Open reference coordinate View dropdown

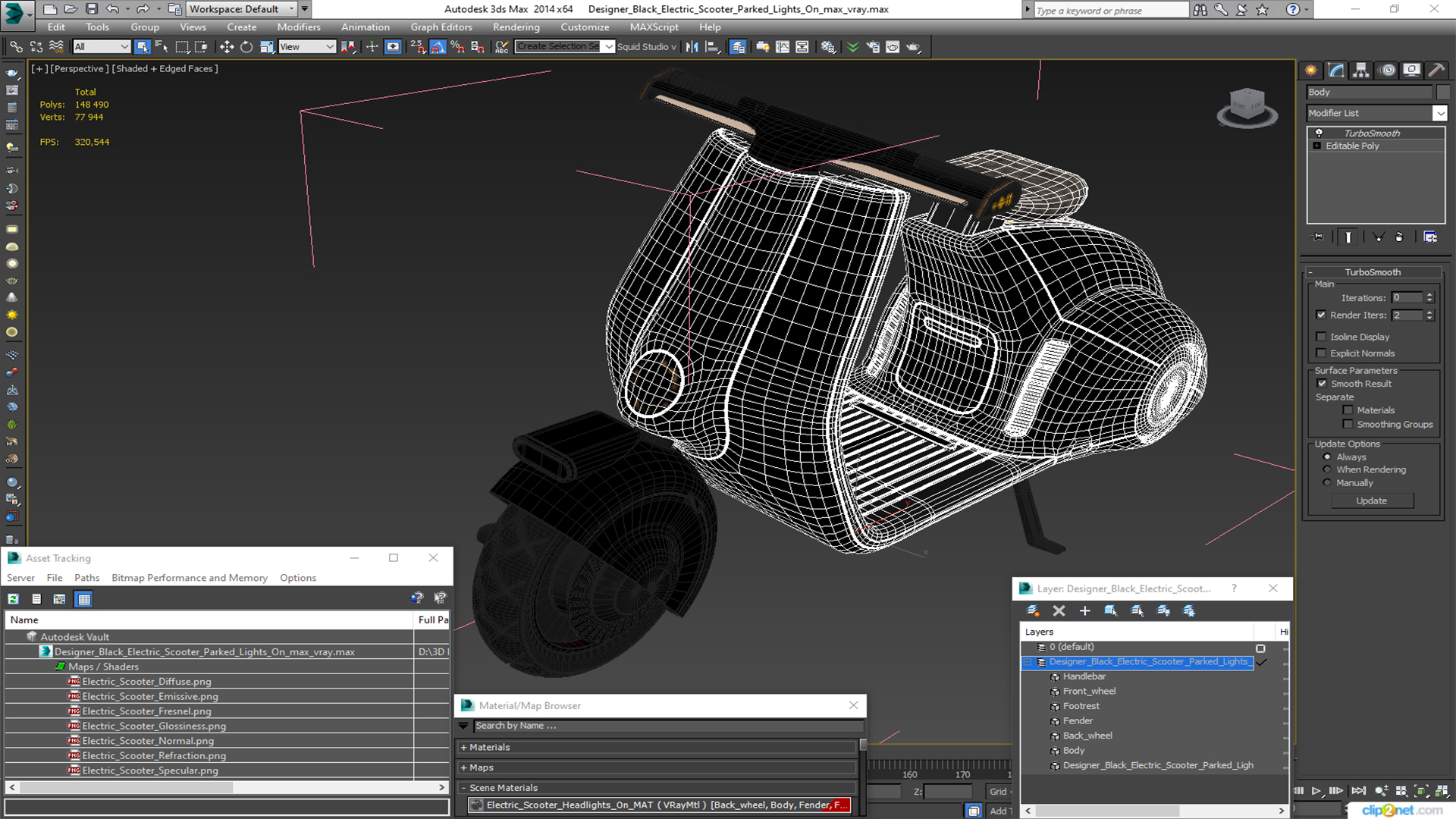pyautogui.click(x=307, y=47)
